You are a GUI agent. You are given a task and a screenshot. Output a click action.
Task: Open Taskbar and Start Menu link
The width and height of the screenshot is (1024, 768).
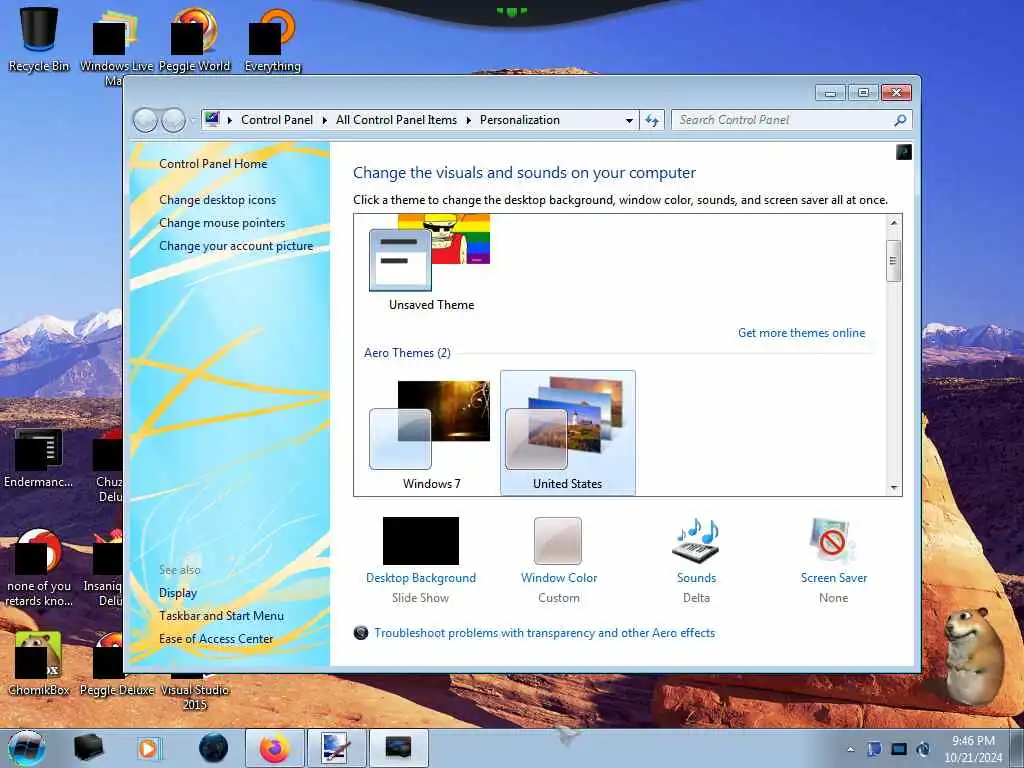pyautogui.click(x=221, y=616)
